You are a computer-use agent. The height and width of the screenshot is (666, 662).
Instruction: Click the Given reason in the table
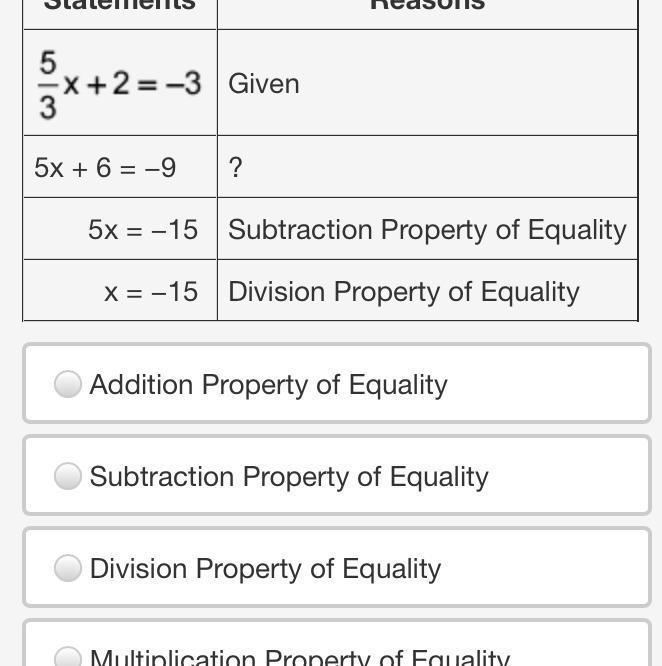tap(264, 84)
